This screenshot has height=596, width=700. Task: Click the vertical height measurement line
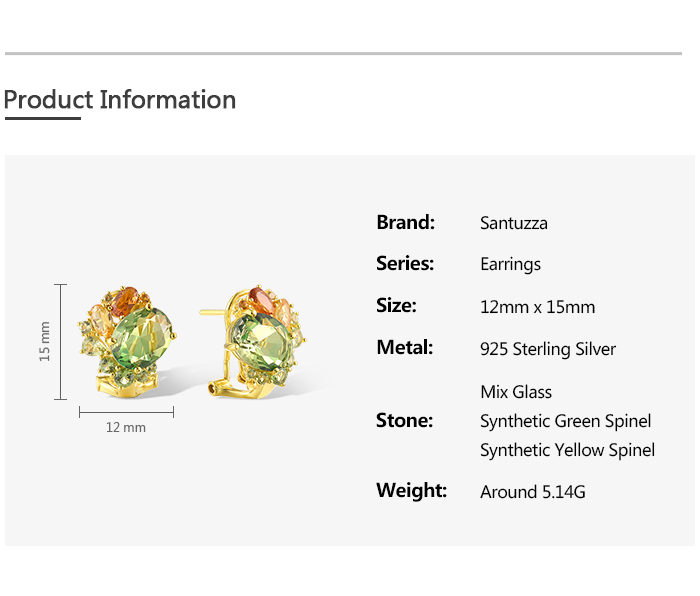(60, 342)
